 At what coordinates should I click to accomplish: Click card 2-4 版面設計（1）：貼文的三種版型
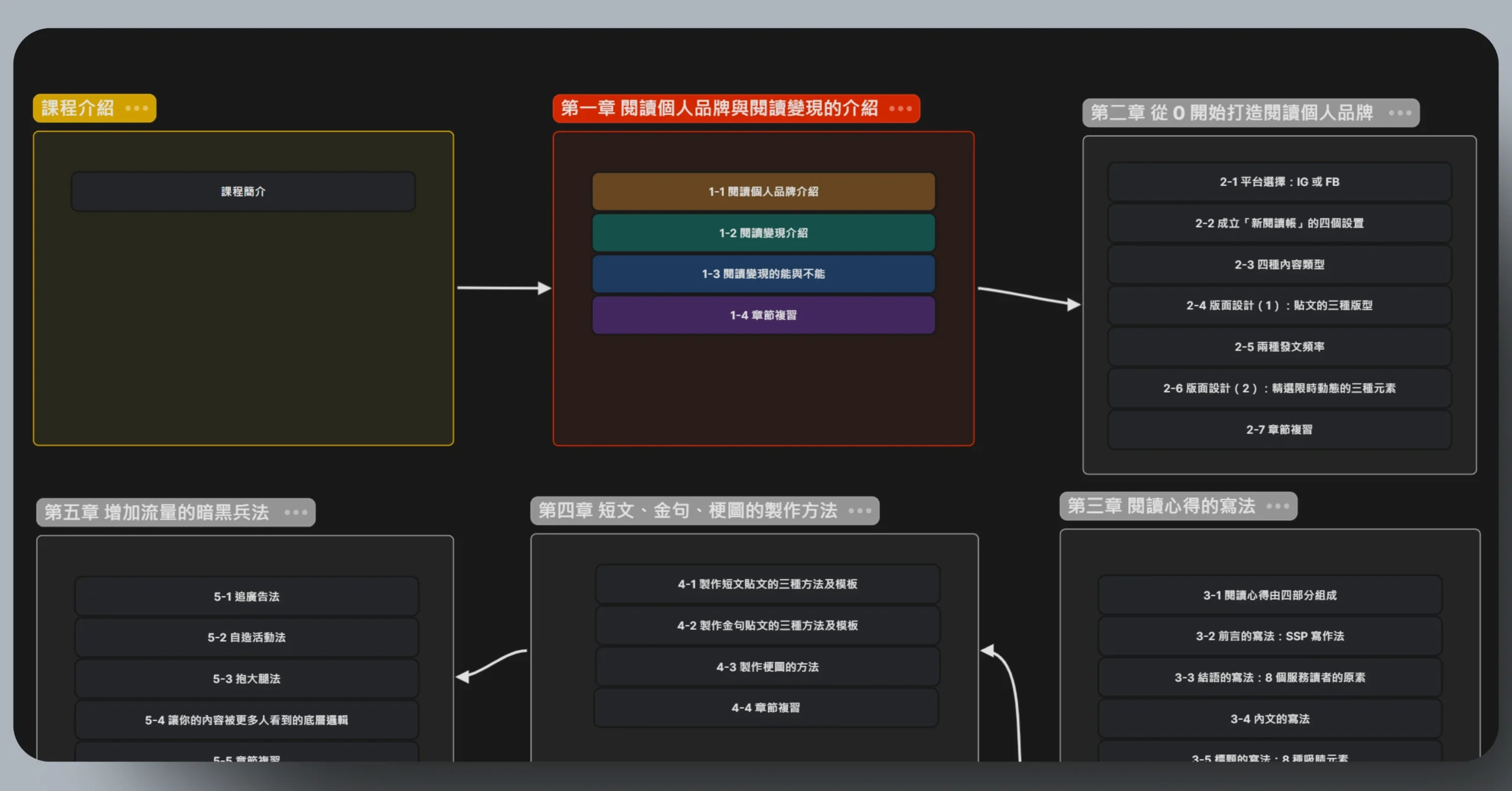point(1279,305)
